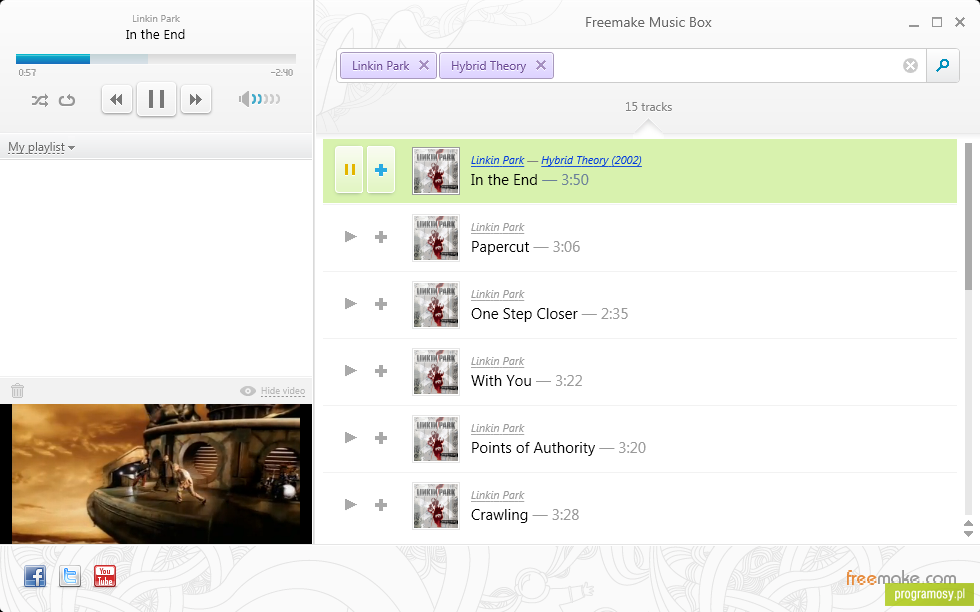
Task: Open Linkin Park link above One Step Closer
Action: 498,294
